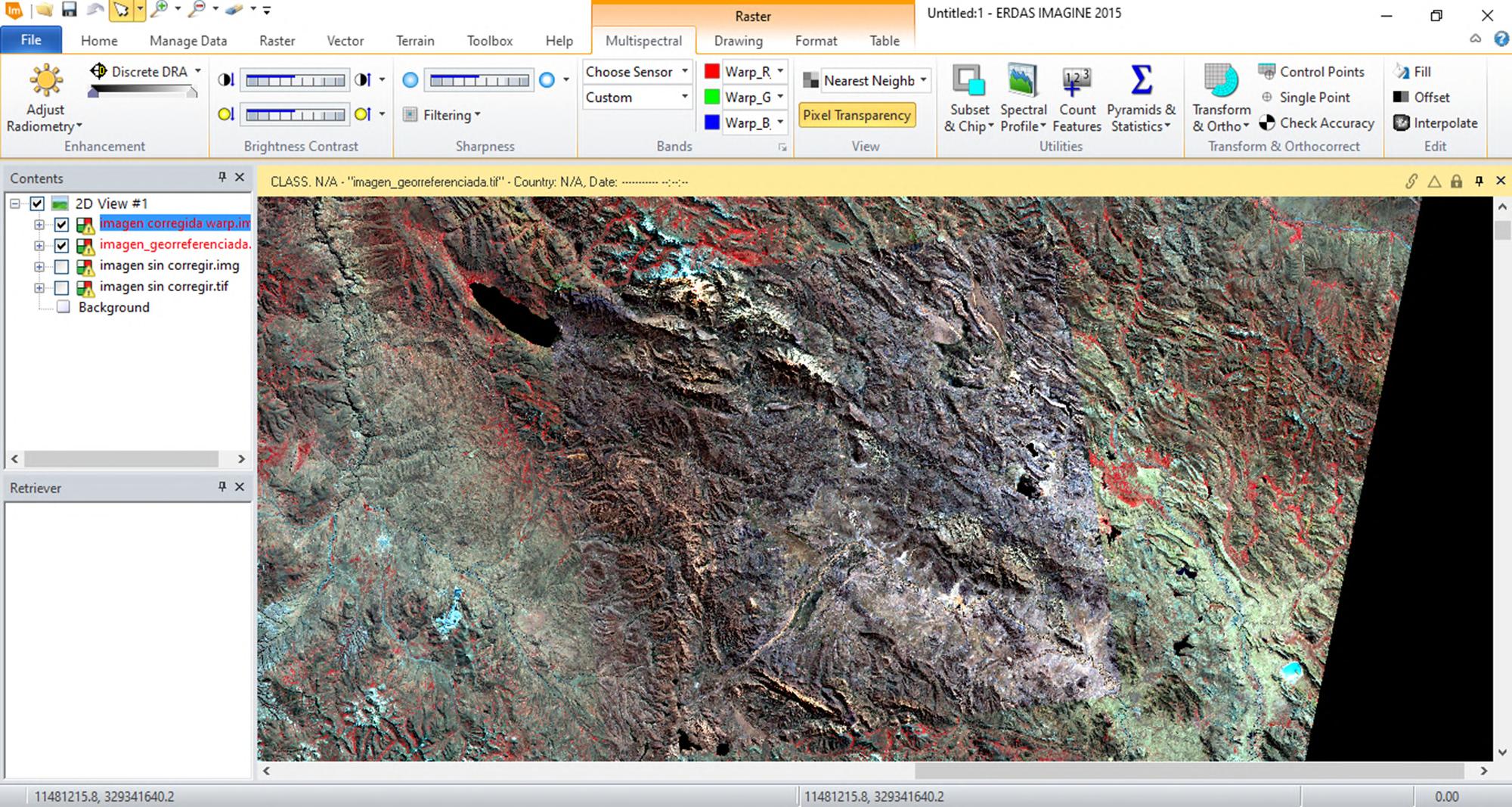Switch to the Home tab
This screenshot has height=807, width=1512.
click(99, 41)
